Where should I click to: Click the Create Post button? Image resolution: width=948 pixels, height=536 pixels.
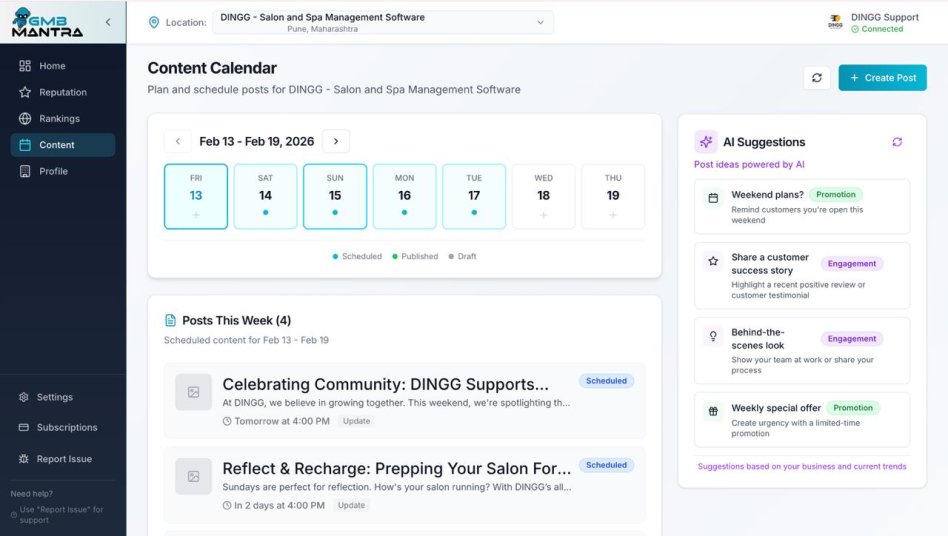tap(882, 78)
